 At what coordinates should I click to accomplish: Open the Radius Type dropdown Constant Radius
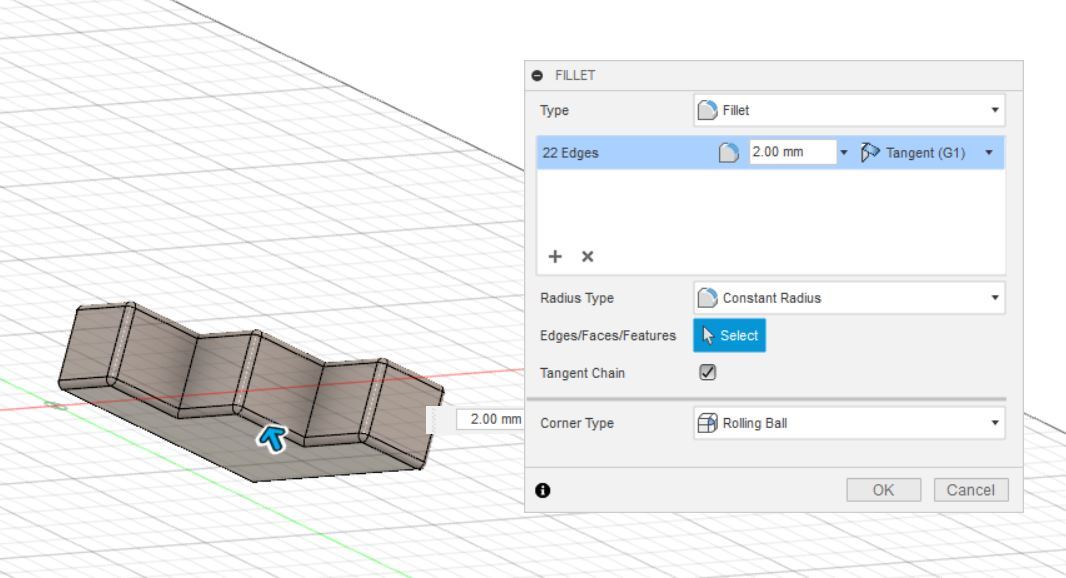pos(849,298)
